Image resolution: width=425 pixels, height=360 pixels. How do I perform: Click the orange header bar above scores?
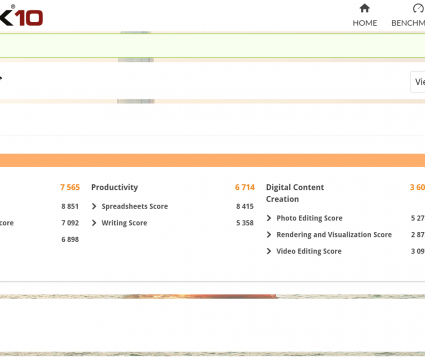point(212,160)
